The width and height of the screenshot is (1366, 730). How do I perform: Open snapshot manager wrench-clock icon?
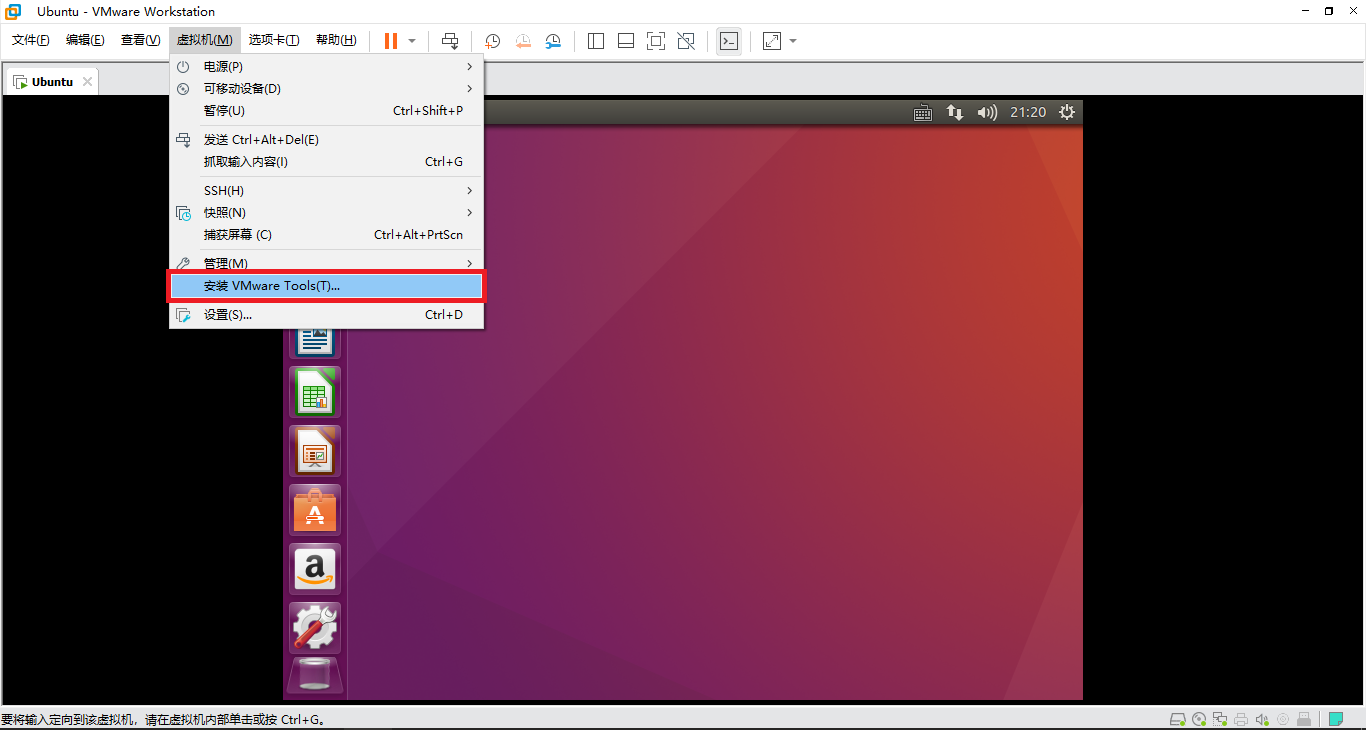pyautogui.click(x=553, y=41)
